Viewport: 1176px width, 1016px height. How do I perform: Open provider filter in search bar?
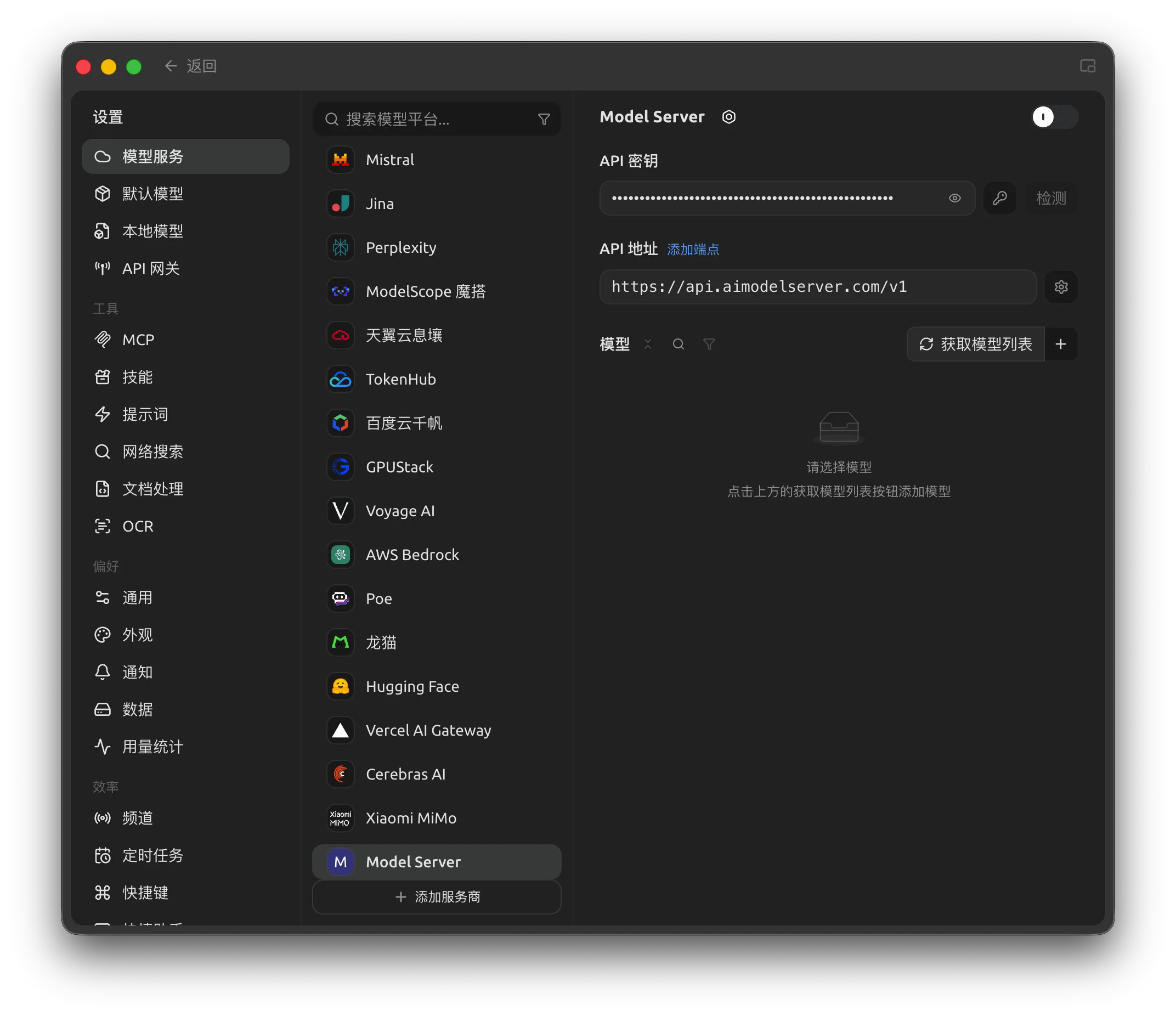[544, 119]
